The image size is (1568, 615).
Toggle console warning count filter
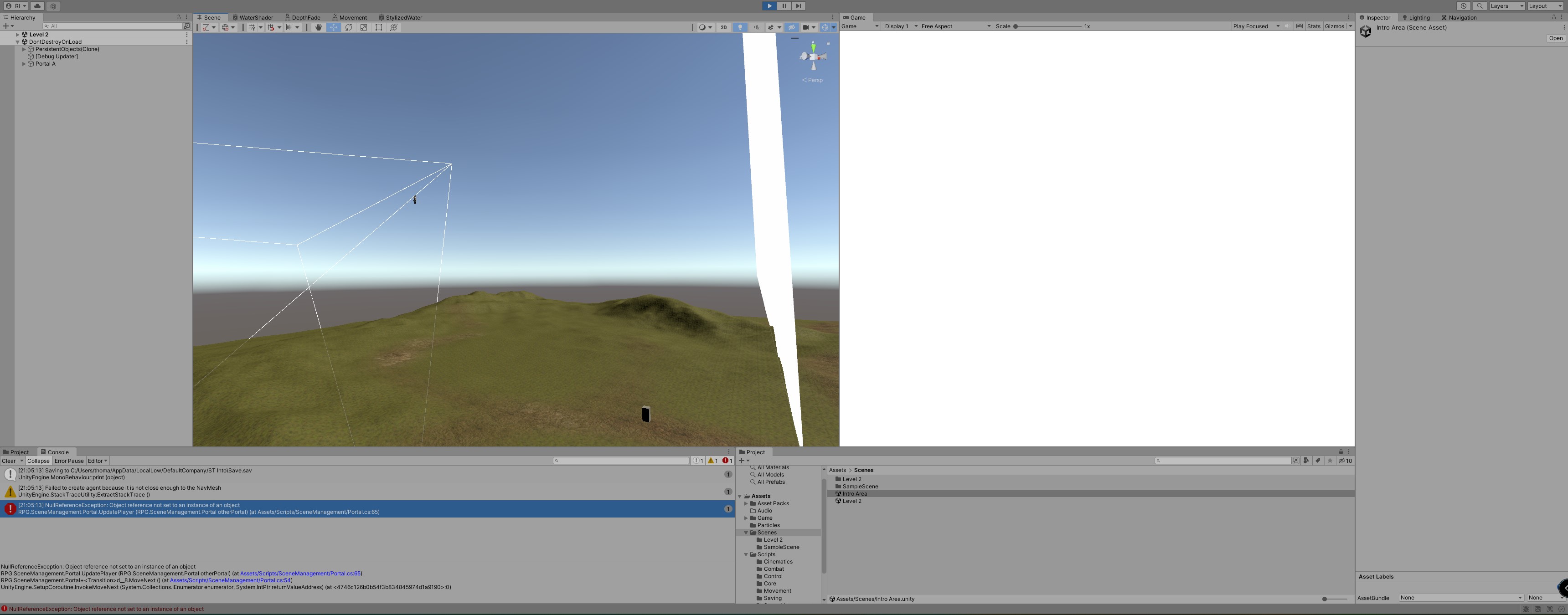tap(713, 461)
